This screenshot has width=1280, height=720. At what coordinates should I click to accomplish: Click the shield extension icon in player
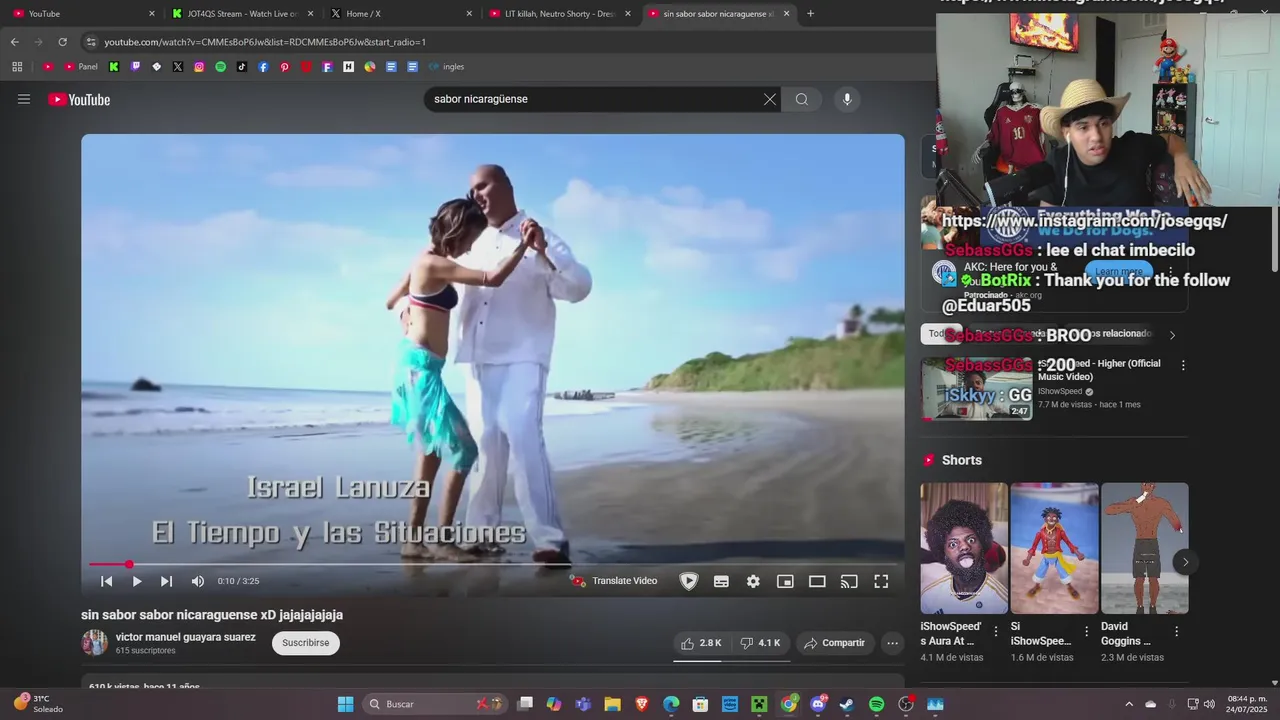(688, 581)
